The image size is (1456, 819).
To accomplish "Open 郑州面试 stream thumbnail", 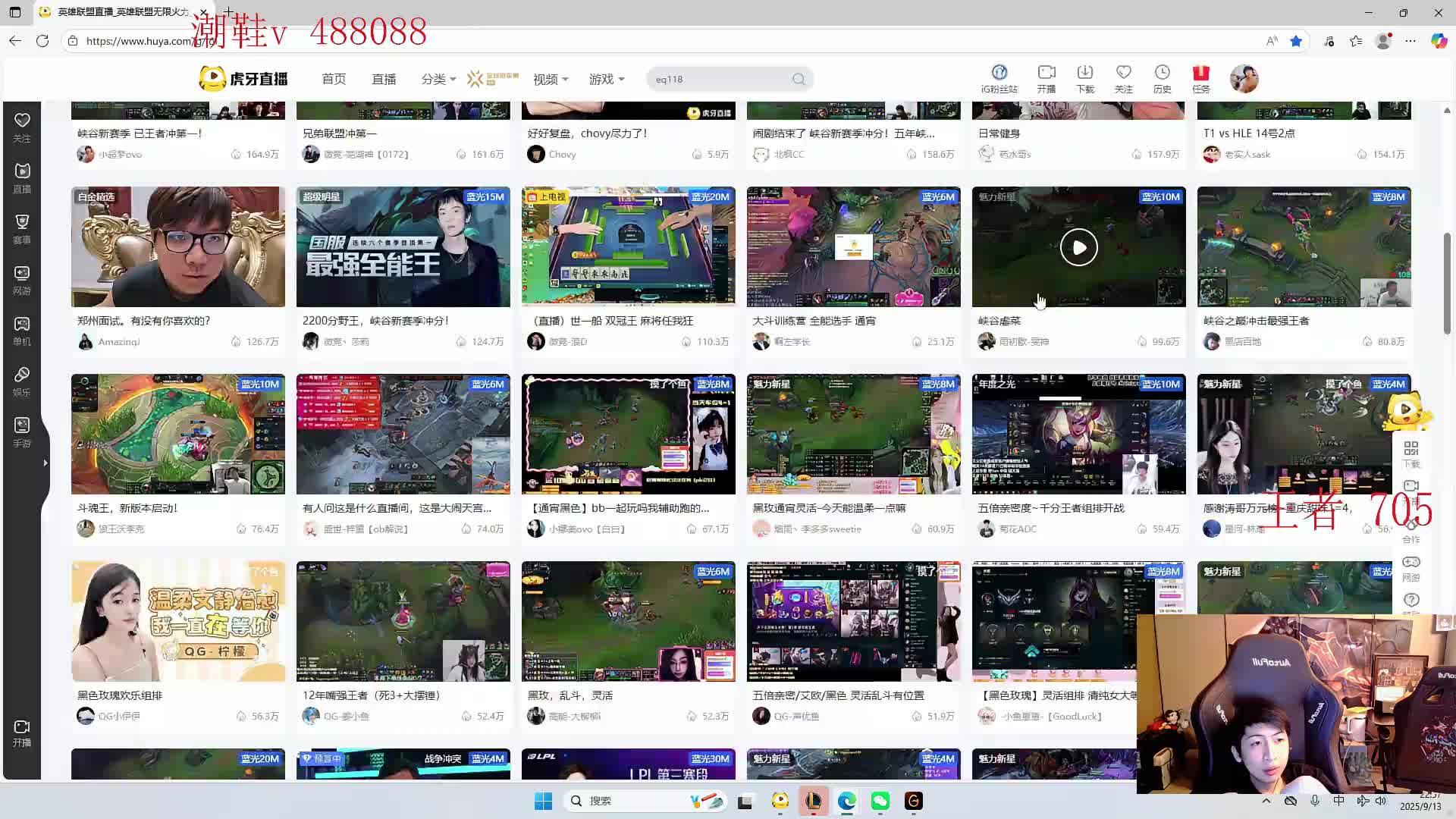I will tap(178, 247).
